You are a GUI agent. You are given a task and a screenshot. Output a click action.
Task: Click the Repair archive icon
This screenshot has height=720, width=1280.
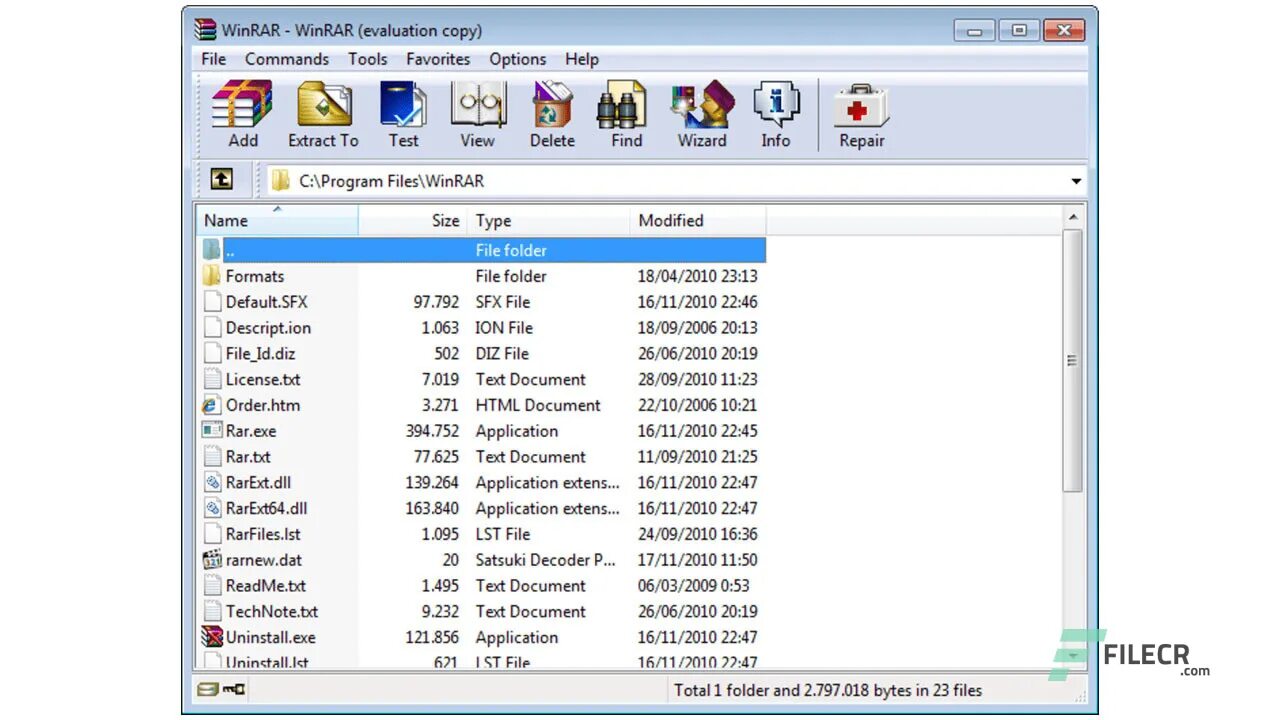(x=861, y=106)
